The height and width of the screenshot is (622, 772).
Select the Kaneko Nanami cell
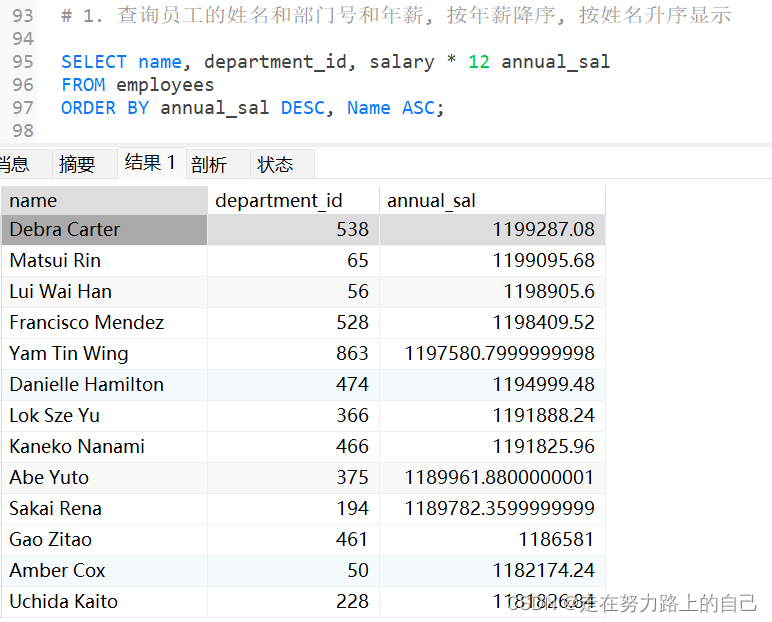pos(104,447)
